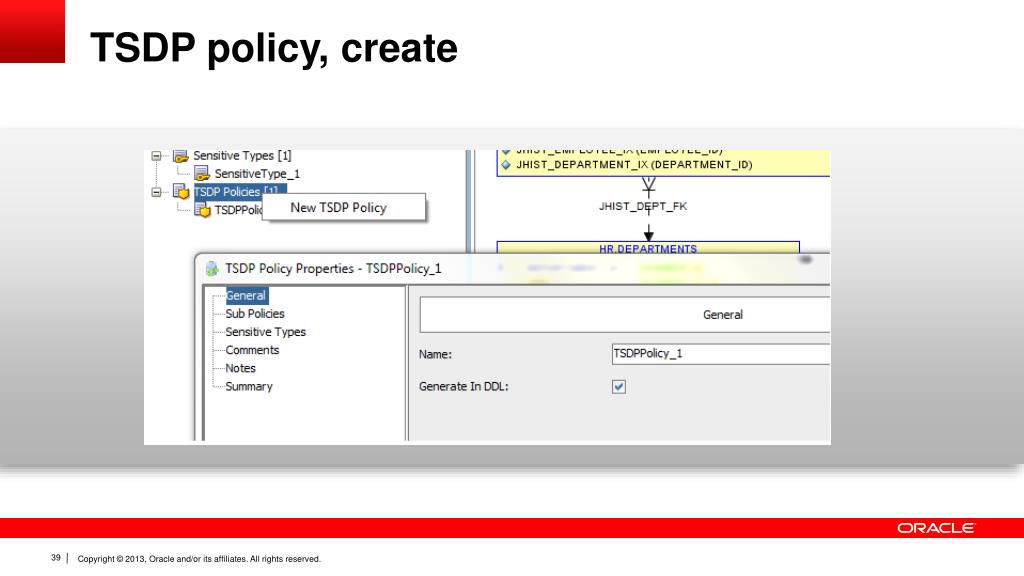The height and width of the screenshot is (576, 1024).
Task: Open the Summary page
Action: tap(249, 387)
